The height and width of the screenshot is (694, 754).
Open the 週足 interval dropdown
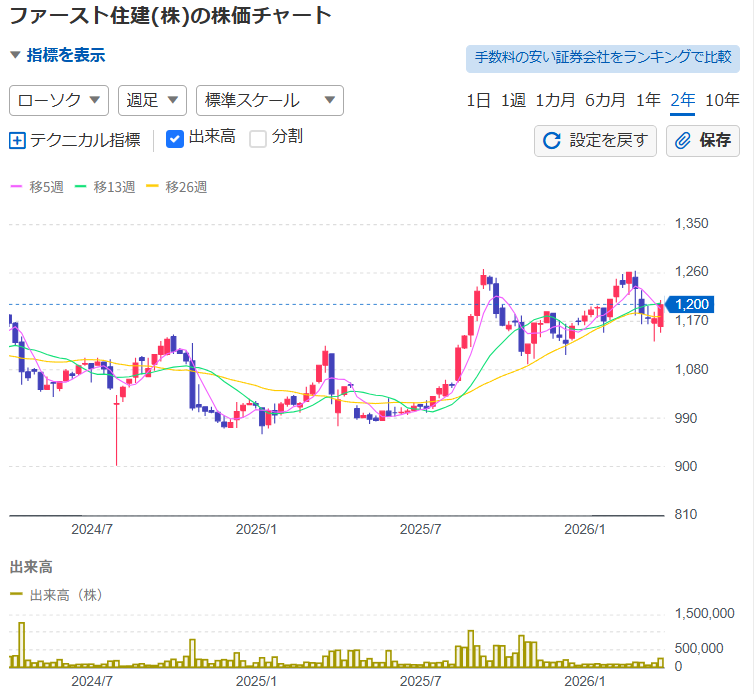click(152, 100)
